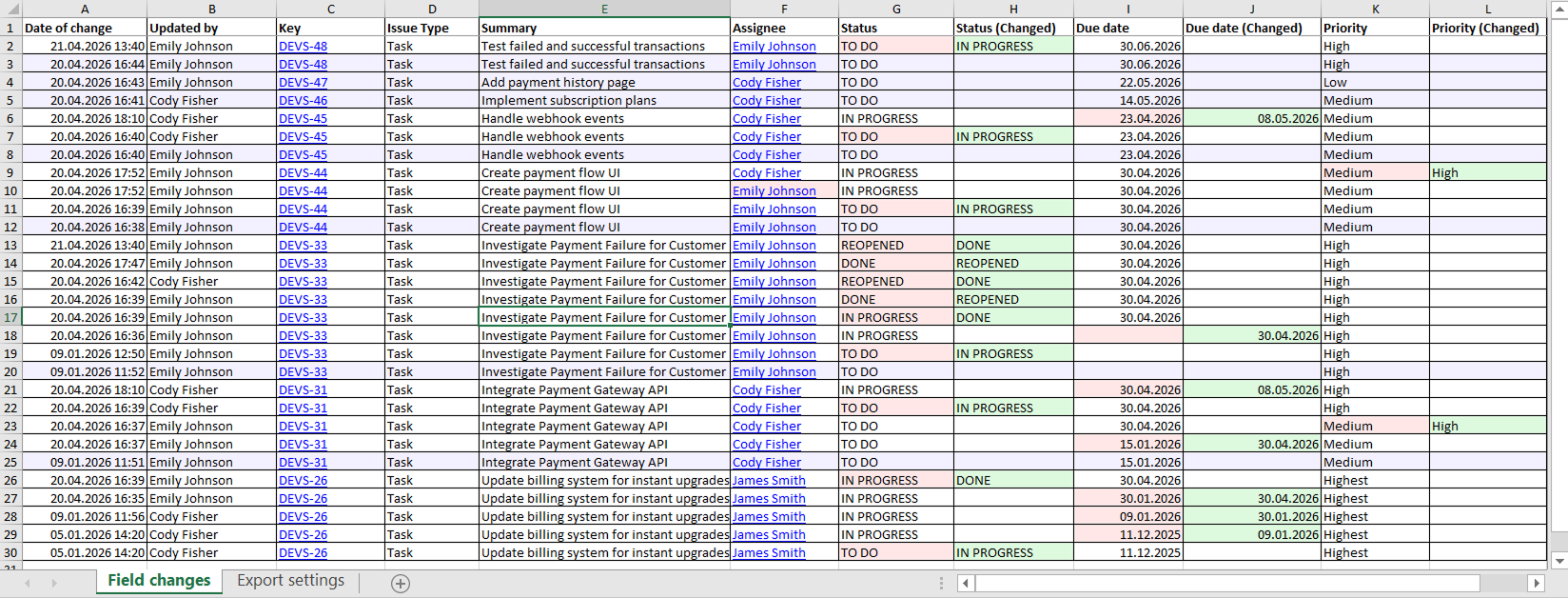Click the next sheet navigation arrow

(x=54, y=583)
